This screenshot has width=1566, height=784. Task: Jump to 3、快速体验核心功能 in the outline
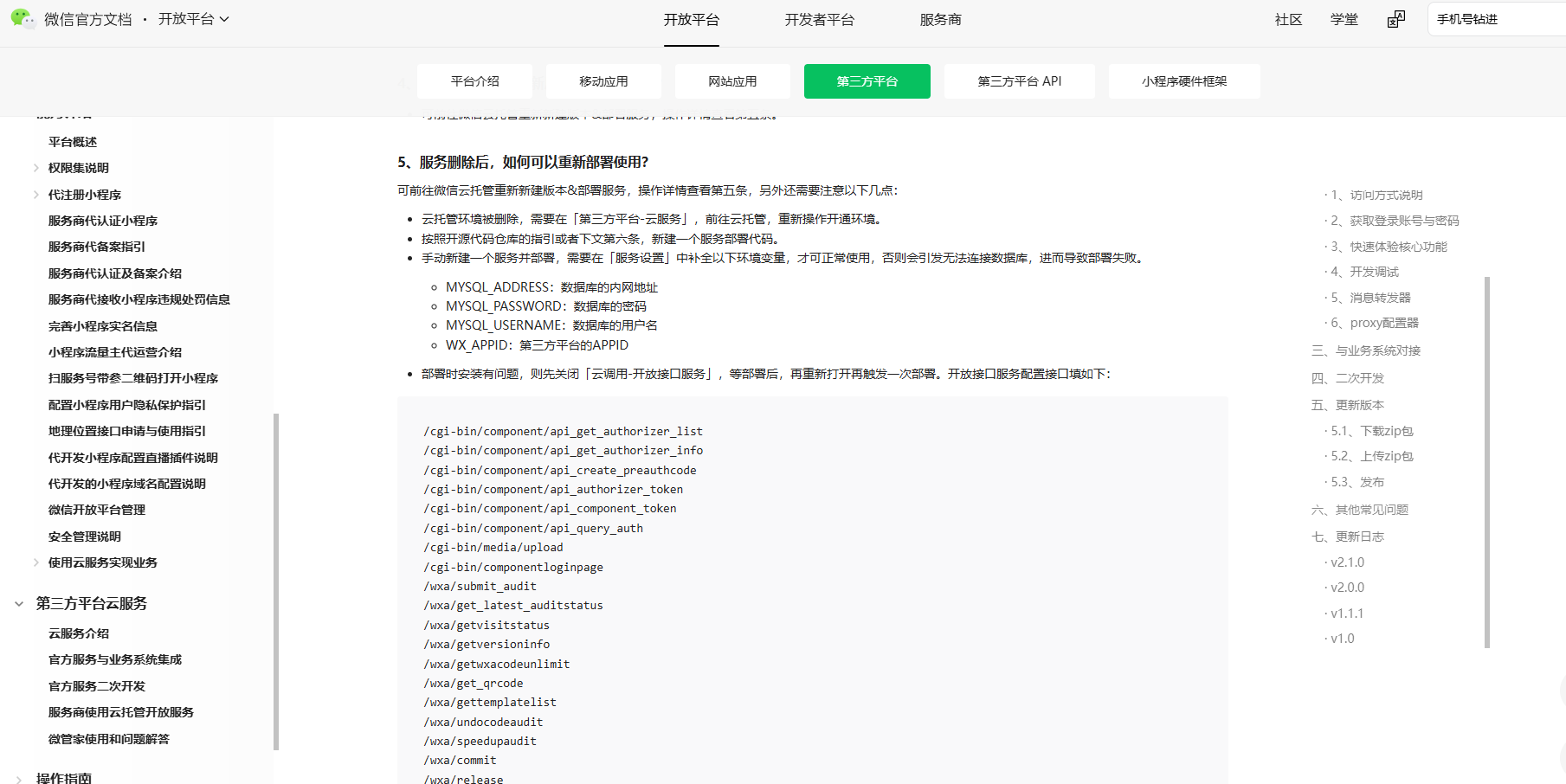tap(1389, 247)
